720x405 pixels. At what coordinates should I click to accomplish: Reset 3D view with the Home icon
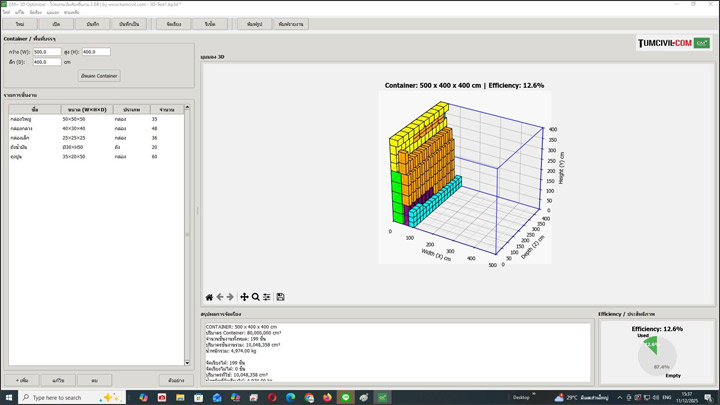[209, 297]
